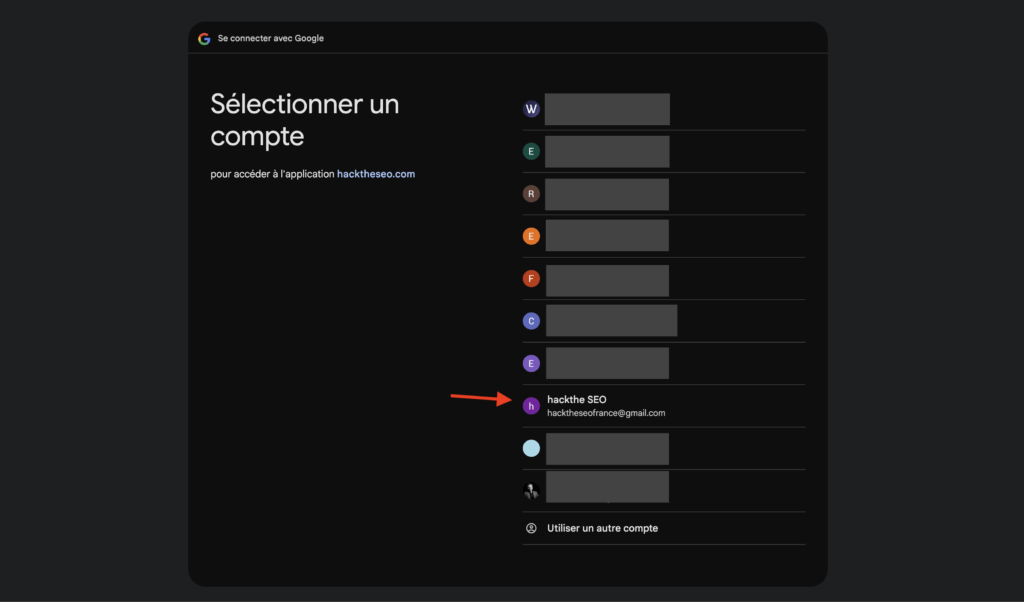Image resolution: width=1024 pixels, height=602 pixels.
Task: Select the hackthe SEO account name
Action: pos(577,400)
